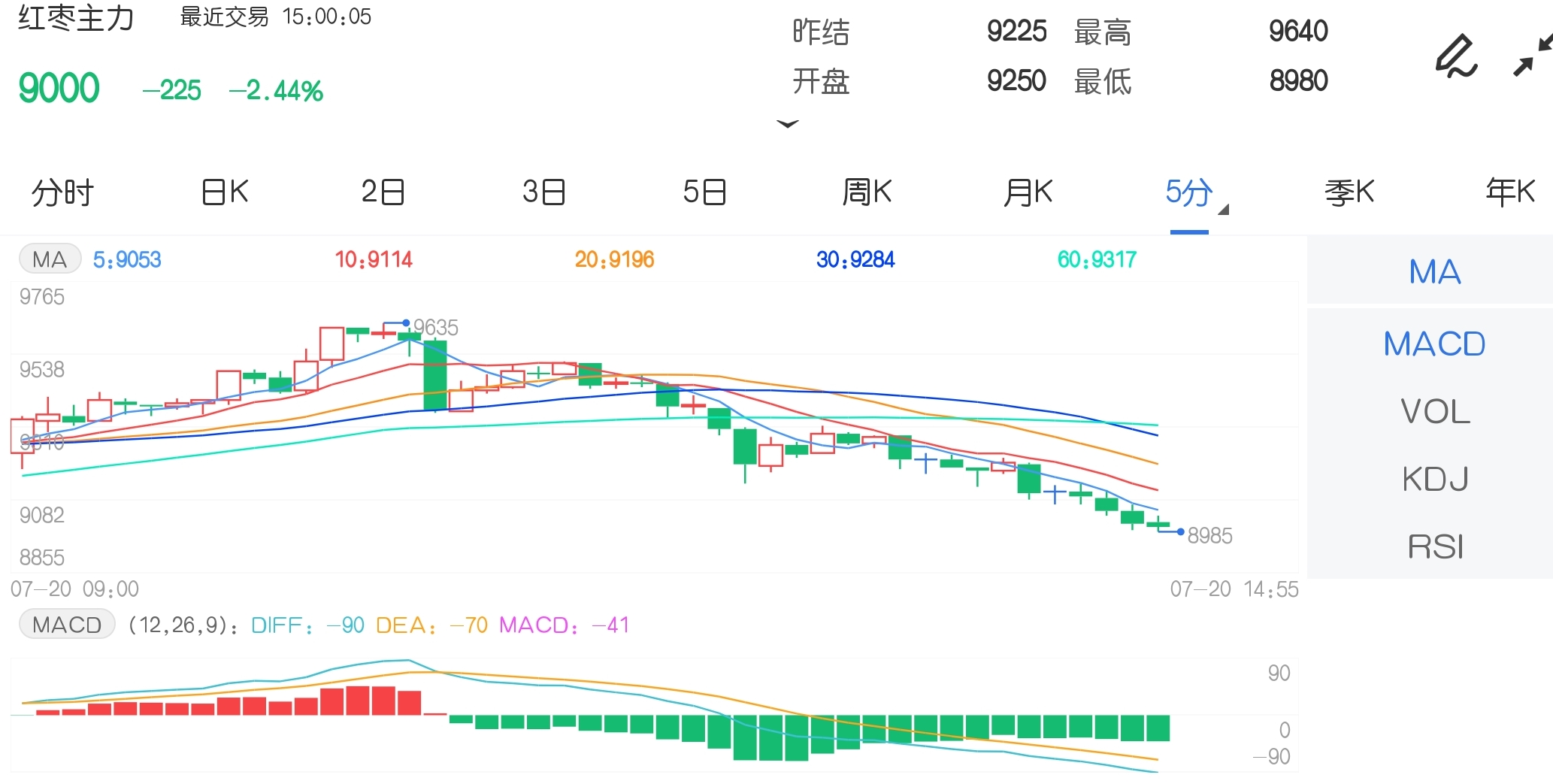Viewport: 1553px width, 784px height.
Task: Click the end time 07-20 14:55 label
Action: [1234, 589]
